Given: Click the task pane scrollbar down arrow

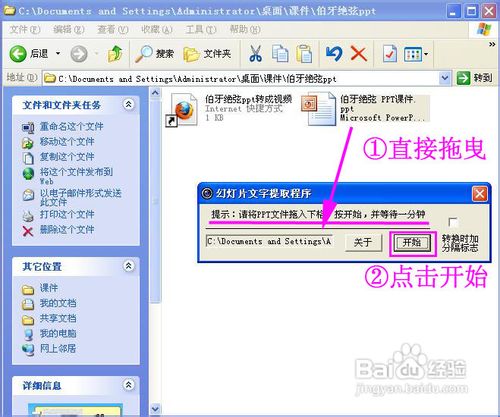Looking at the screenshot, I should tap(155, 408).
